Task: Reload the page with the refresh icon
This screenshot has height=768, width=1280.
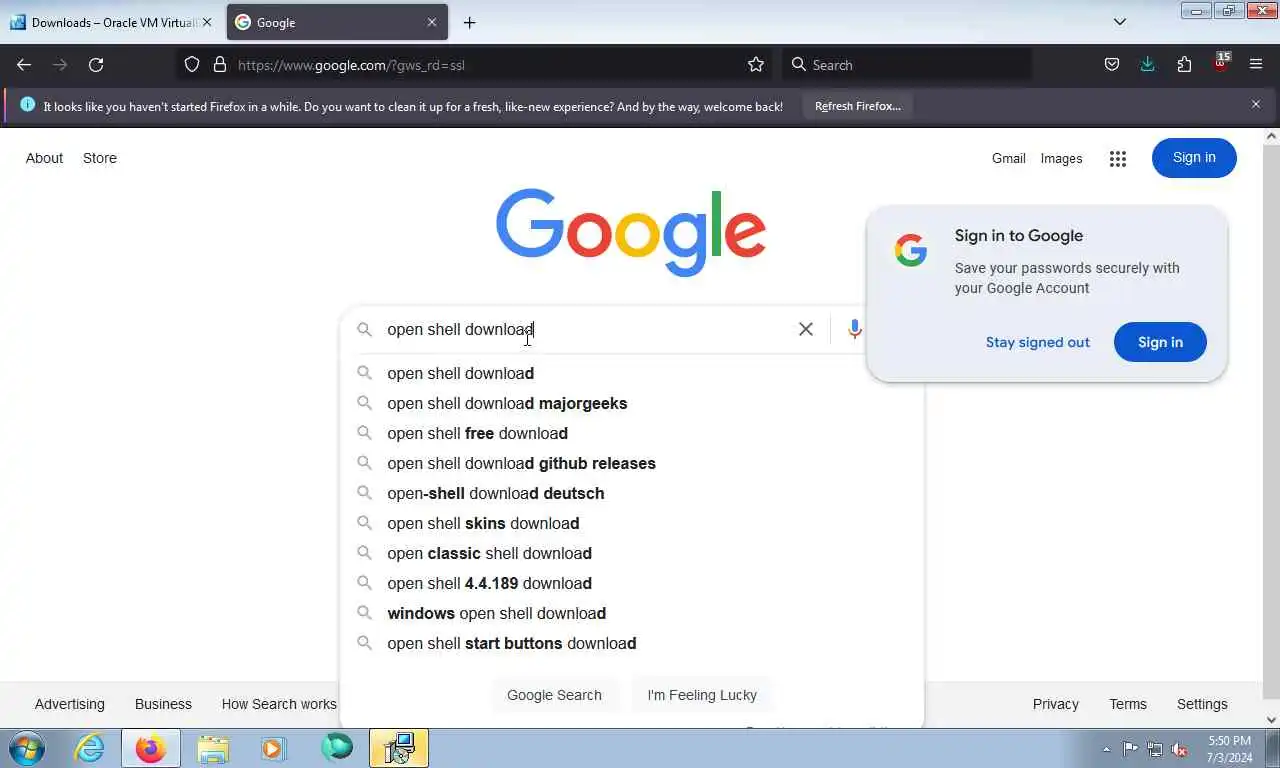Action: [96, 65]
